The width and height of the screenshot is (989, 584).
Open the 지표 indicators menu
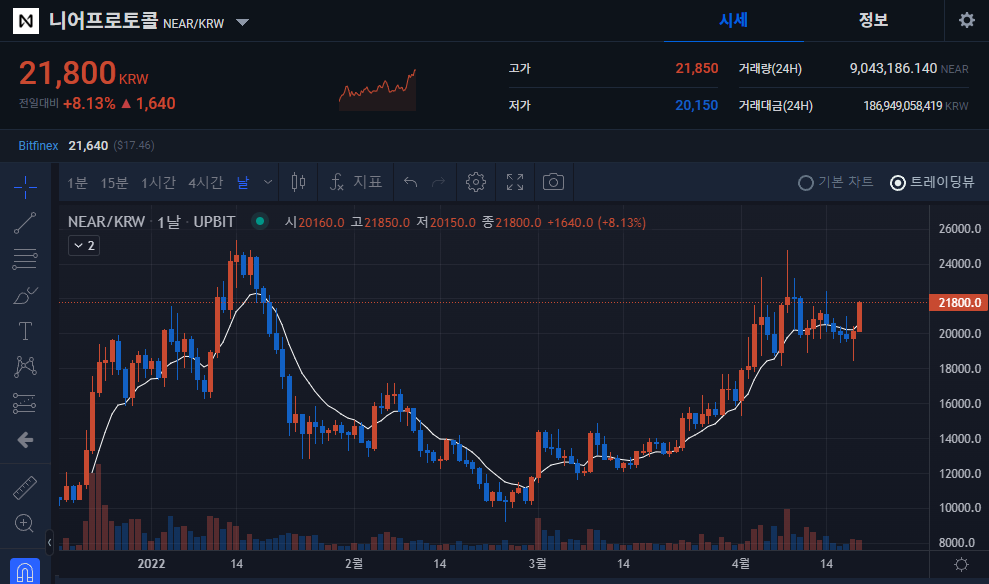pos(356,182)
